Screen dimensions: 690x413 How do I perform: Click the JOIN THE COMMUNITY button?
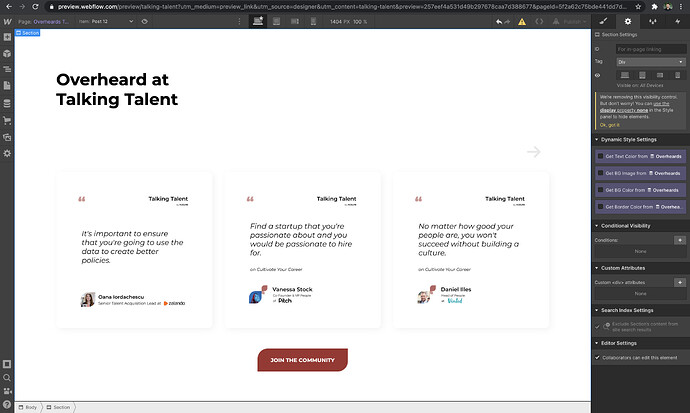pyautogui.click(x=303, y=360)
